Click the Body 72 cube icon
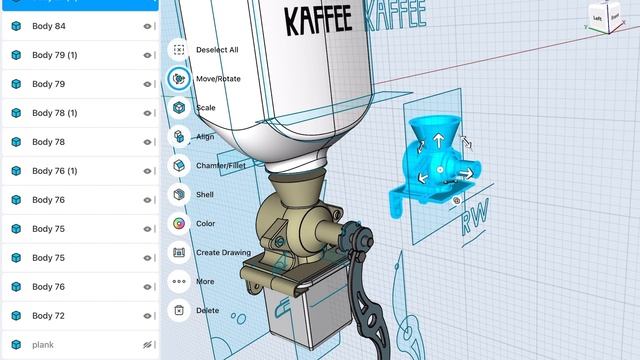The width and height of the screenshot is (640, 360). (16, 316)
